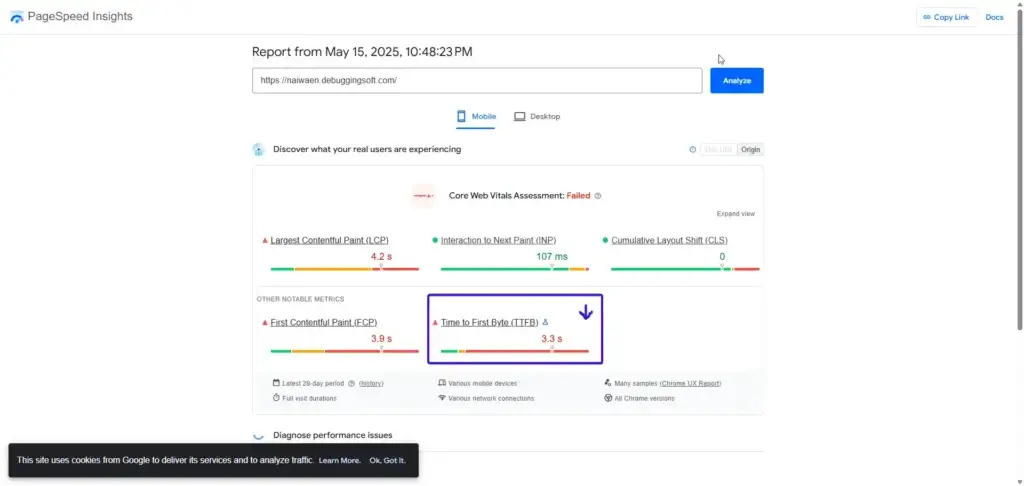Open Time to First Byte (TTFB) link
Screen dimensions: 1024x486
point(489,323)
